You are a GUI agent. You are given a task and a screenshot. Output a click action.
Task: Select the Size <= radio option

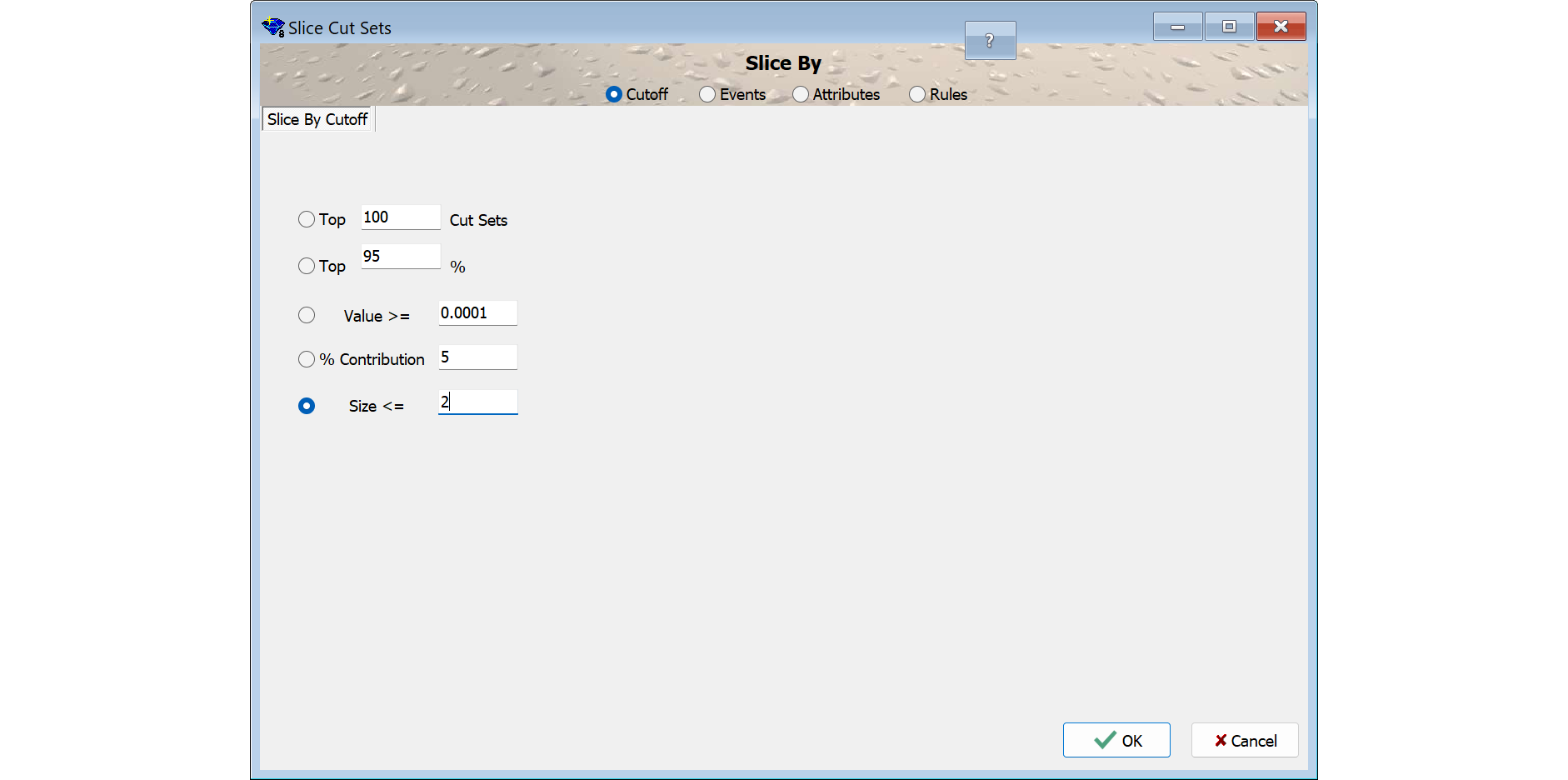pos(307,406)
